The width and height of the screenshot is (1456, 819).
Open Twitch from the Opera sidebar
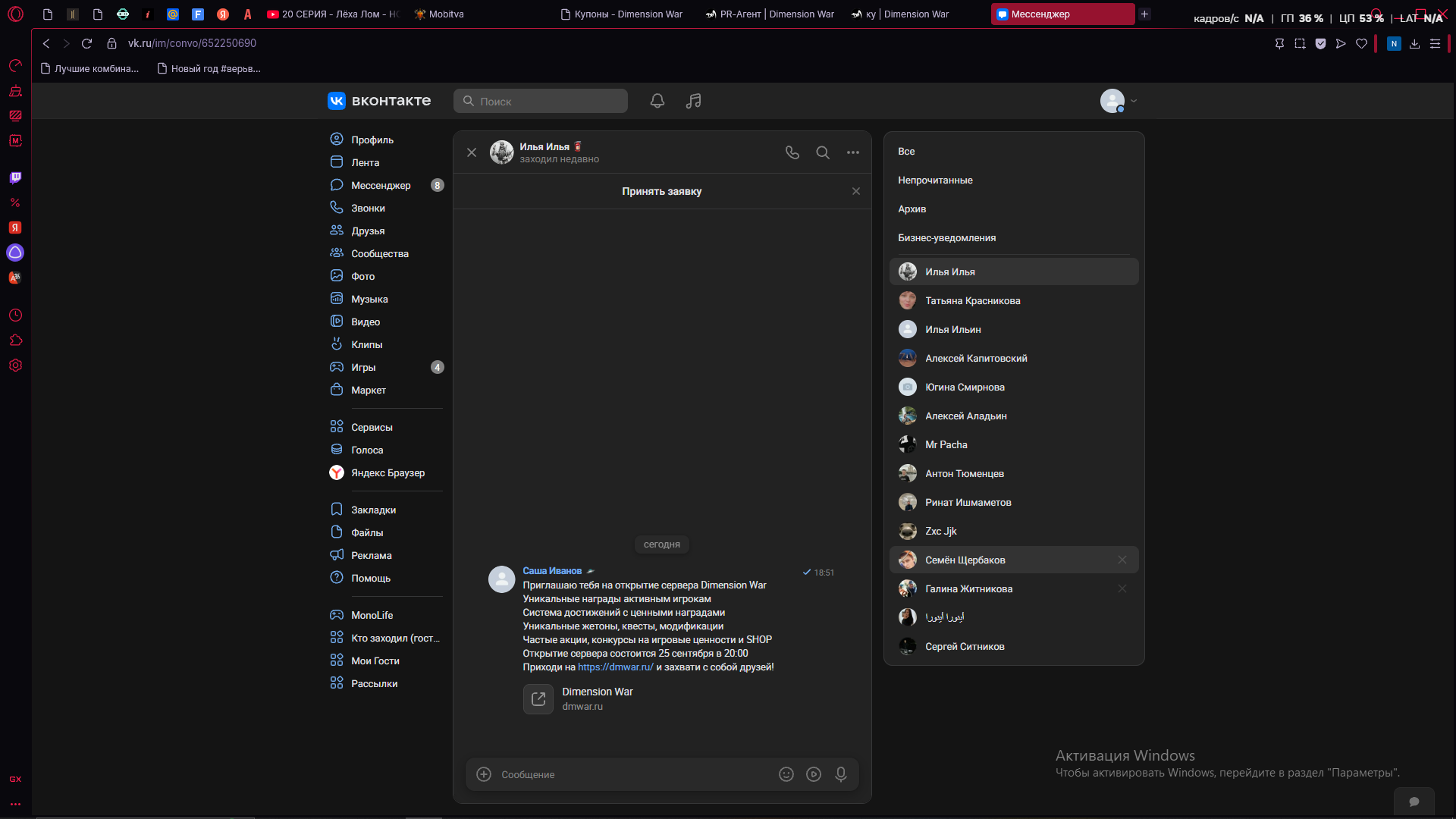(x=15, y=177)
